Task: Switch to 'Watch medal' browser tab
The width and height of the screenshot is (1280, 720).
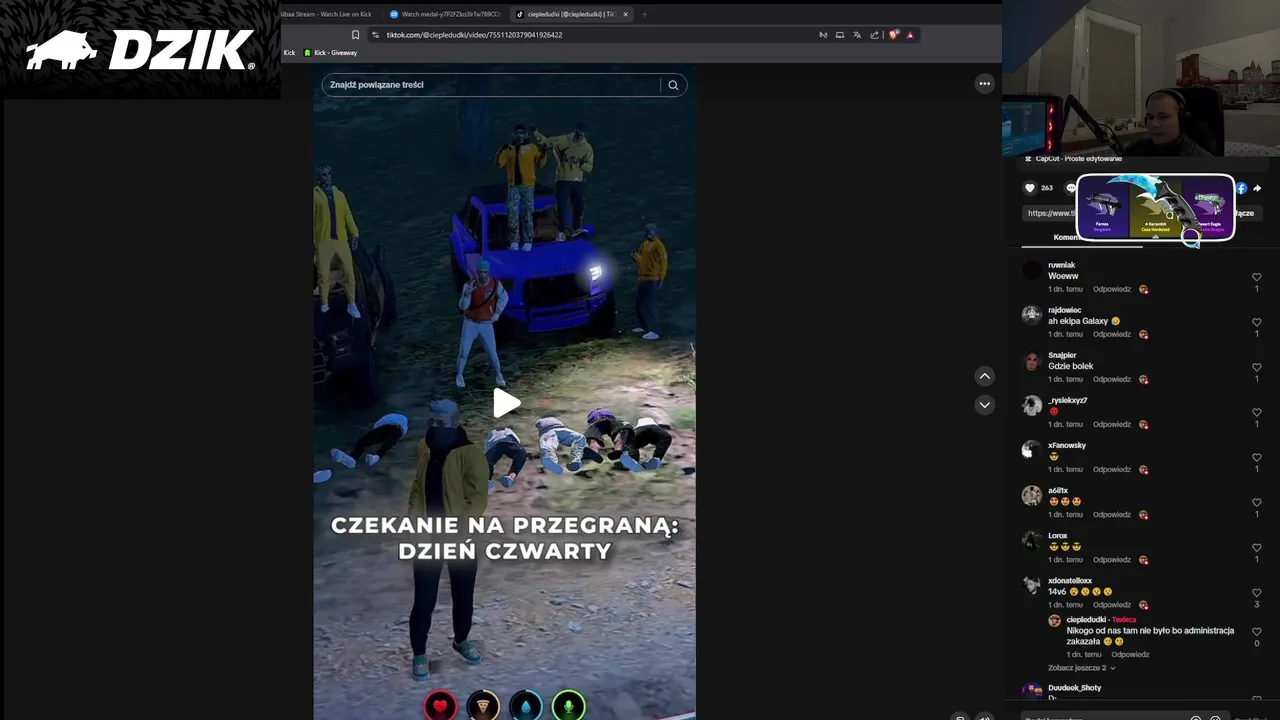Action: point(445,14)
